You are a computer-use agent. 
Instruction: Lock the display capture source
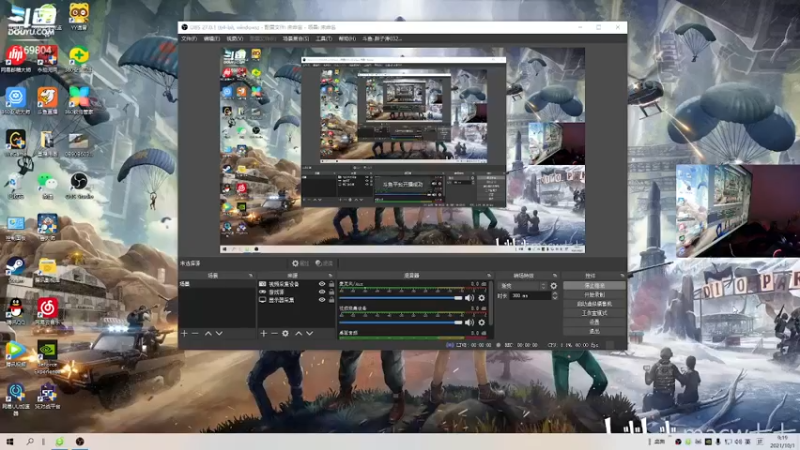point(332,300)
